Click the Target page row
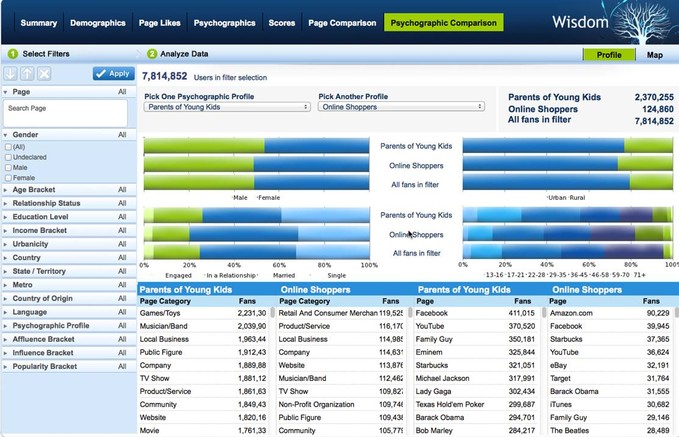 pos(610,378)
